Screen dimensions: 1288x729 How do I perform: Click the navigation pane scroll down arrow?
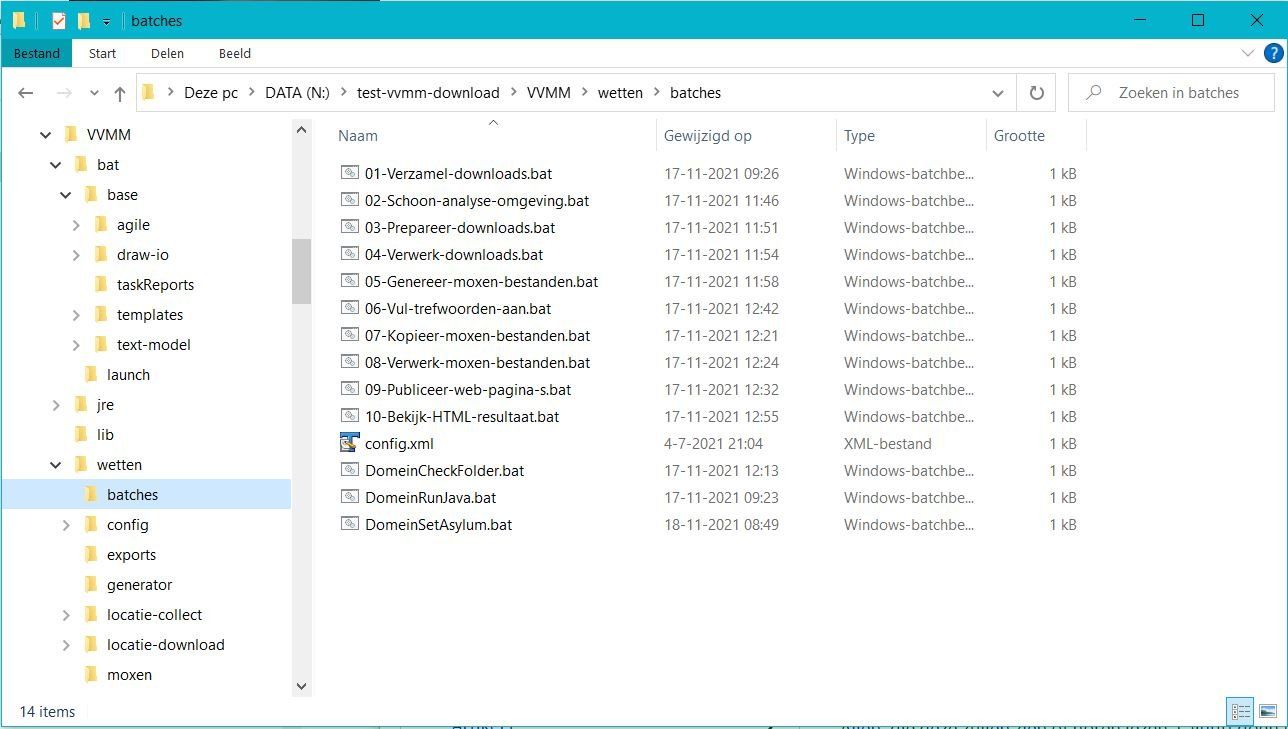click(x=301, y=686)
